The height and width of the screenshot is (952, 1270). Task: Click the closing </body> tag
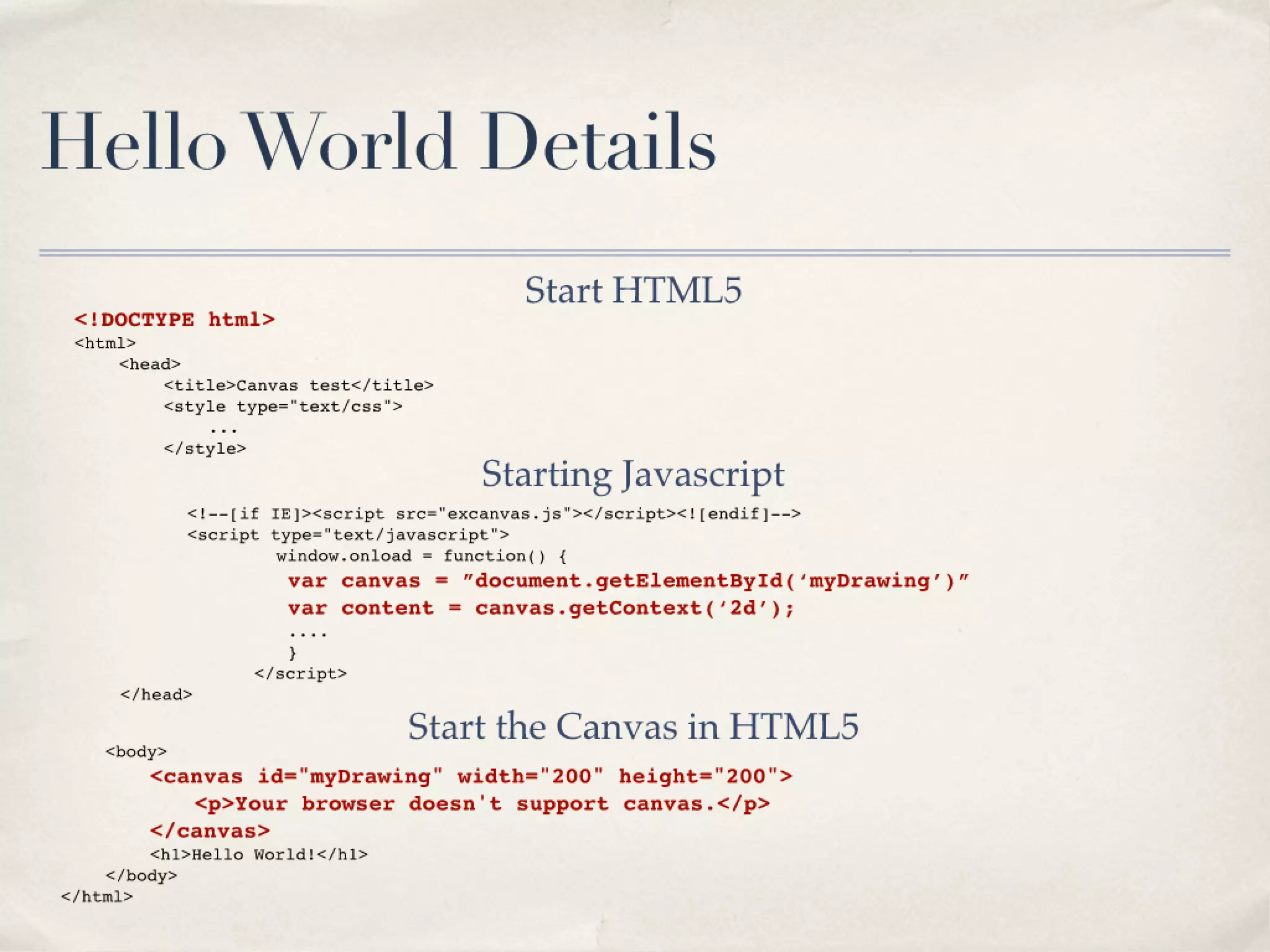[x=141, y=876]
